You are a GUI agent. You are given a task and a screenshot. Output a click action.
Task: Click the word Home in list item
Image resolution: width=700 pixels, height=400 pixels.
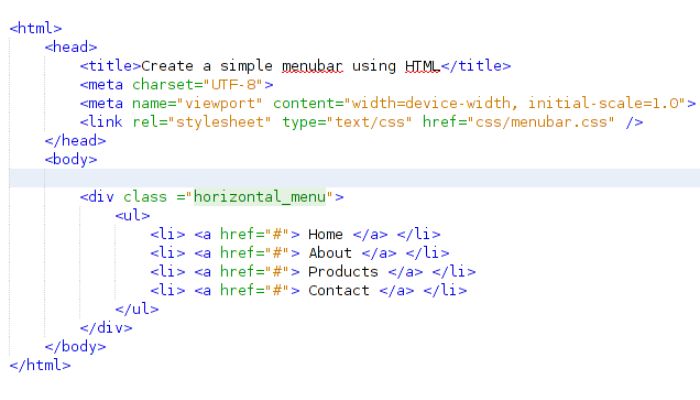pos(325,234)
